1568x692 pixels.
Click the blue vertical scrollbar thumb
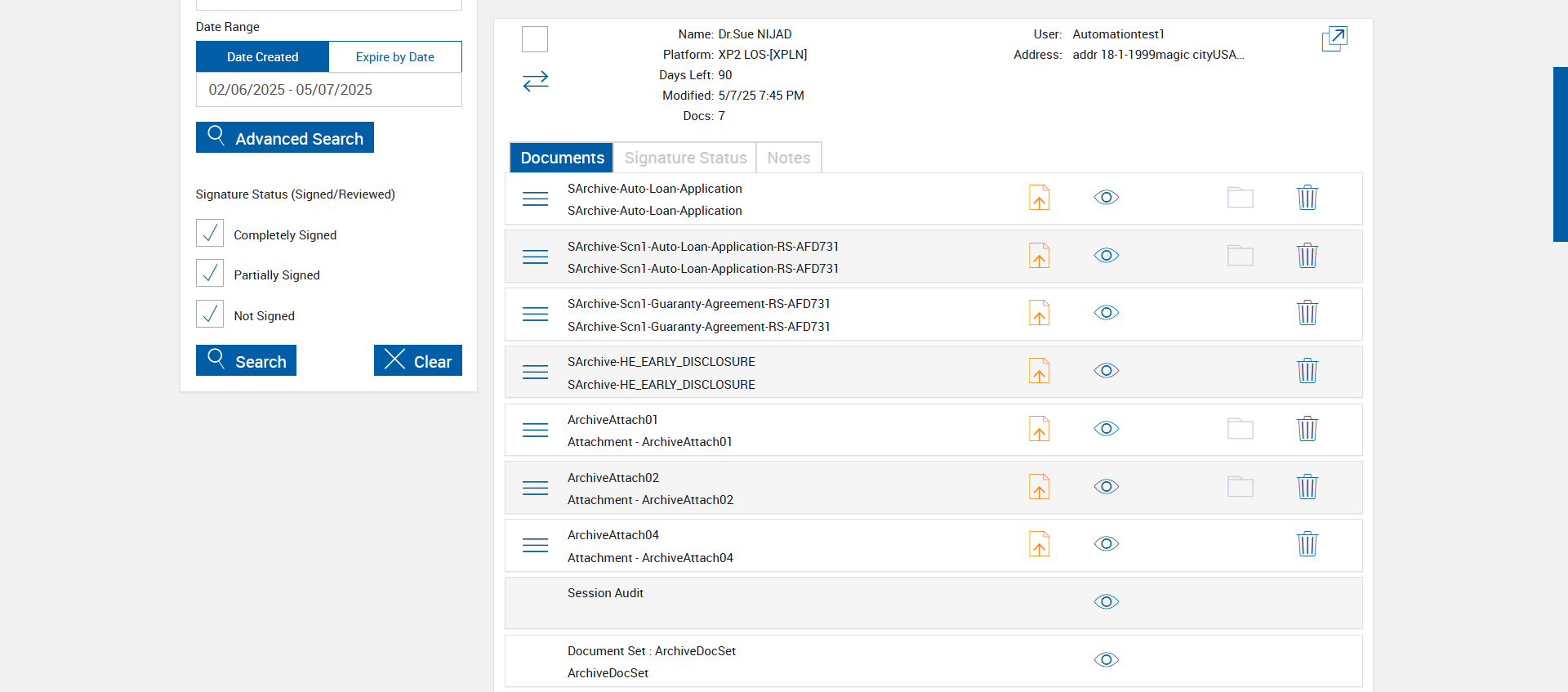coord(1560,154)
